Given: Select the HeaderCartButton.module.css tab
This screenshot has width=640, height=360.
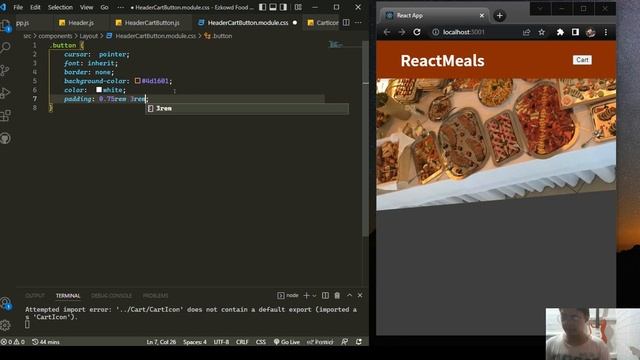Looking at the screenshot, I should 248,23.
